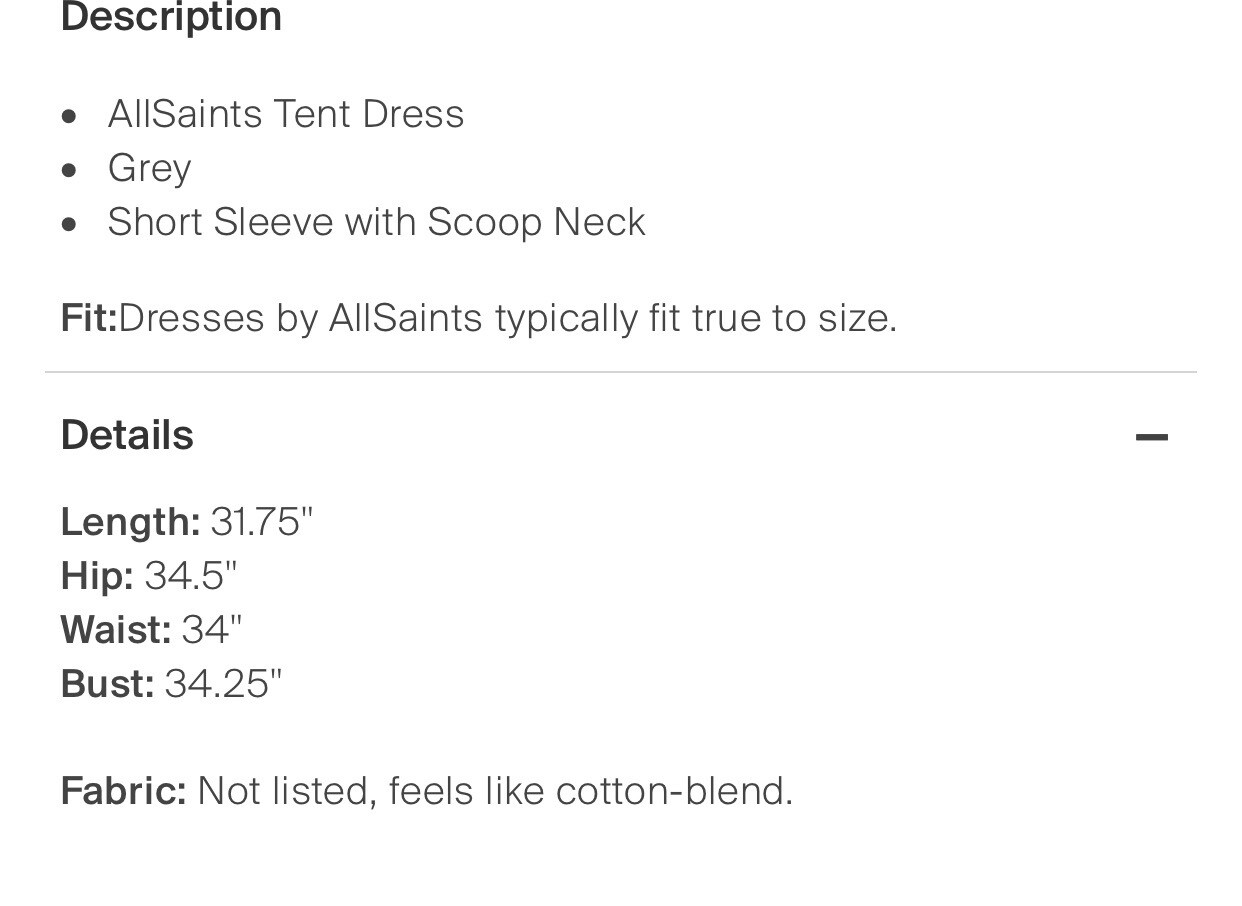Viewport: 1242px width, 906px height.
Task: Click the Hip measurement label
Action: [x=95, y=575]
